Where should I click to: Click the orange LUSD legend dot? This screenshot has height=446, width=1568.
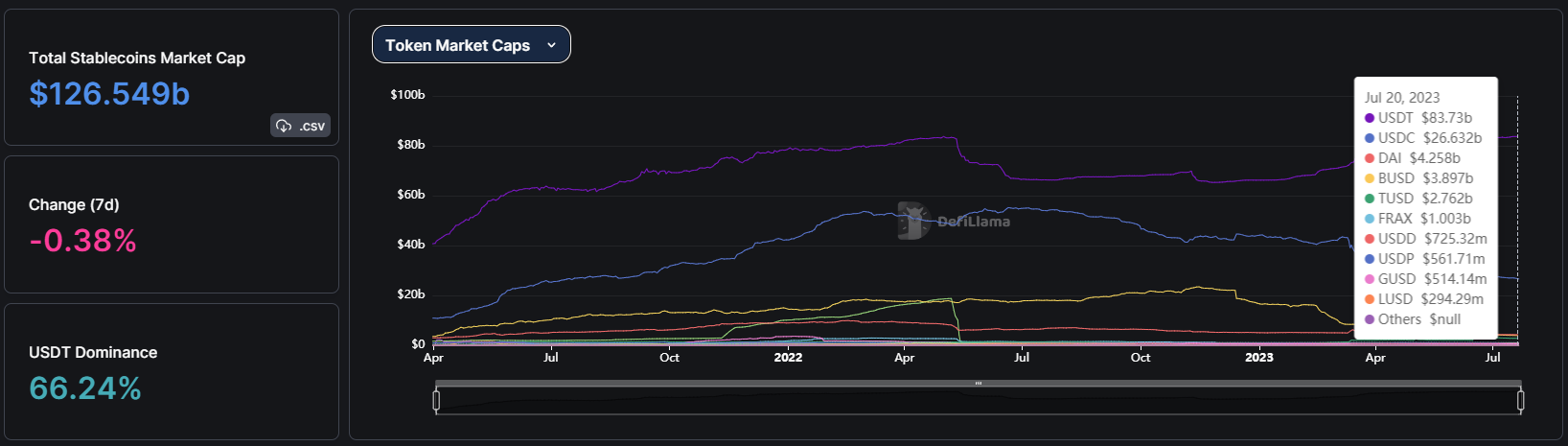(1370, 299)
